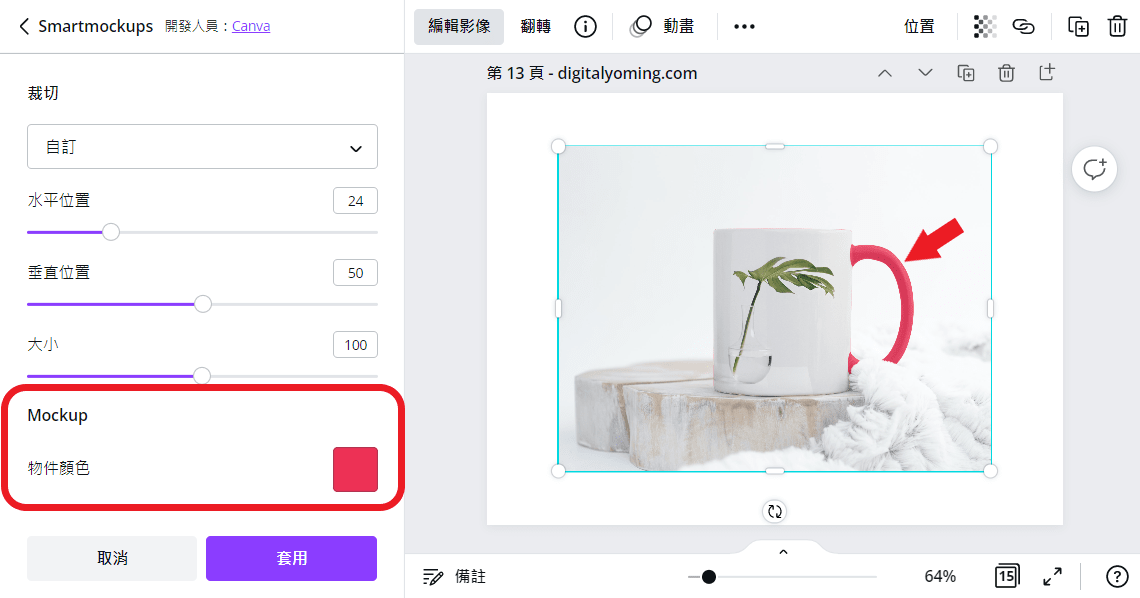The image size is (1140, 598).
Task: Open the Canva developer link
Action: click(251, 25)
